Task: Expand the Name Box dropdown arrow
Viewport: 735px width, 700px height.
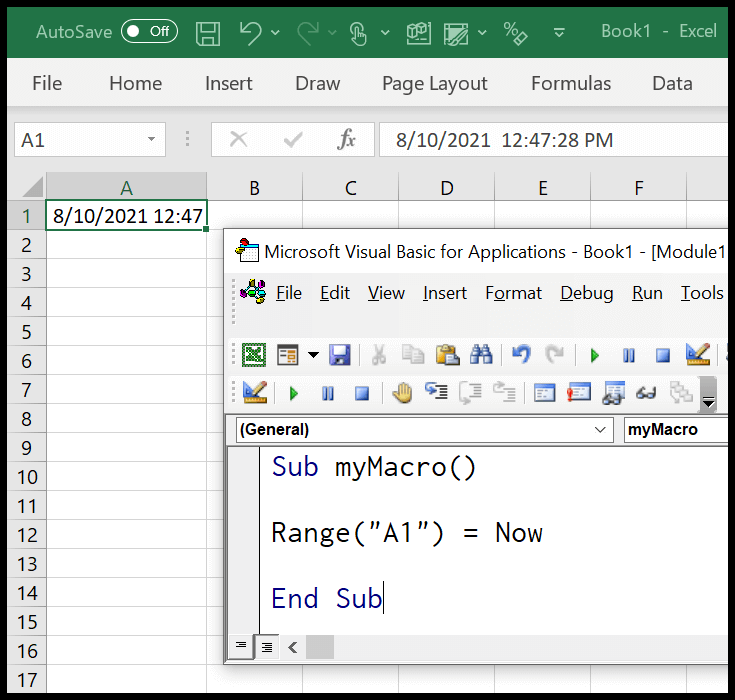Action: tap(151, 139)
